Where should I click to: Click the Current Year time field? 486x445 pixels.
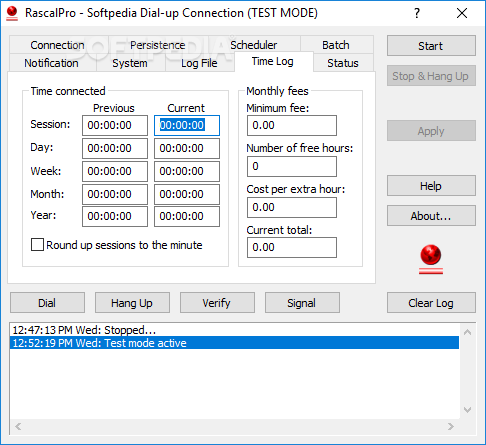(187, 216)
